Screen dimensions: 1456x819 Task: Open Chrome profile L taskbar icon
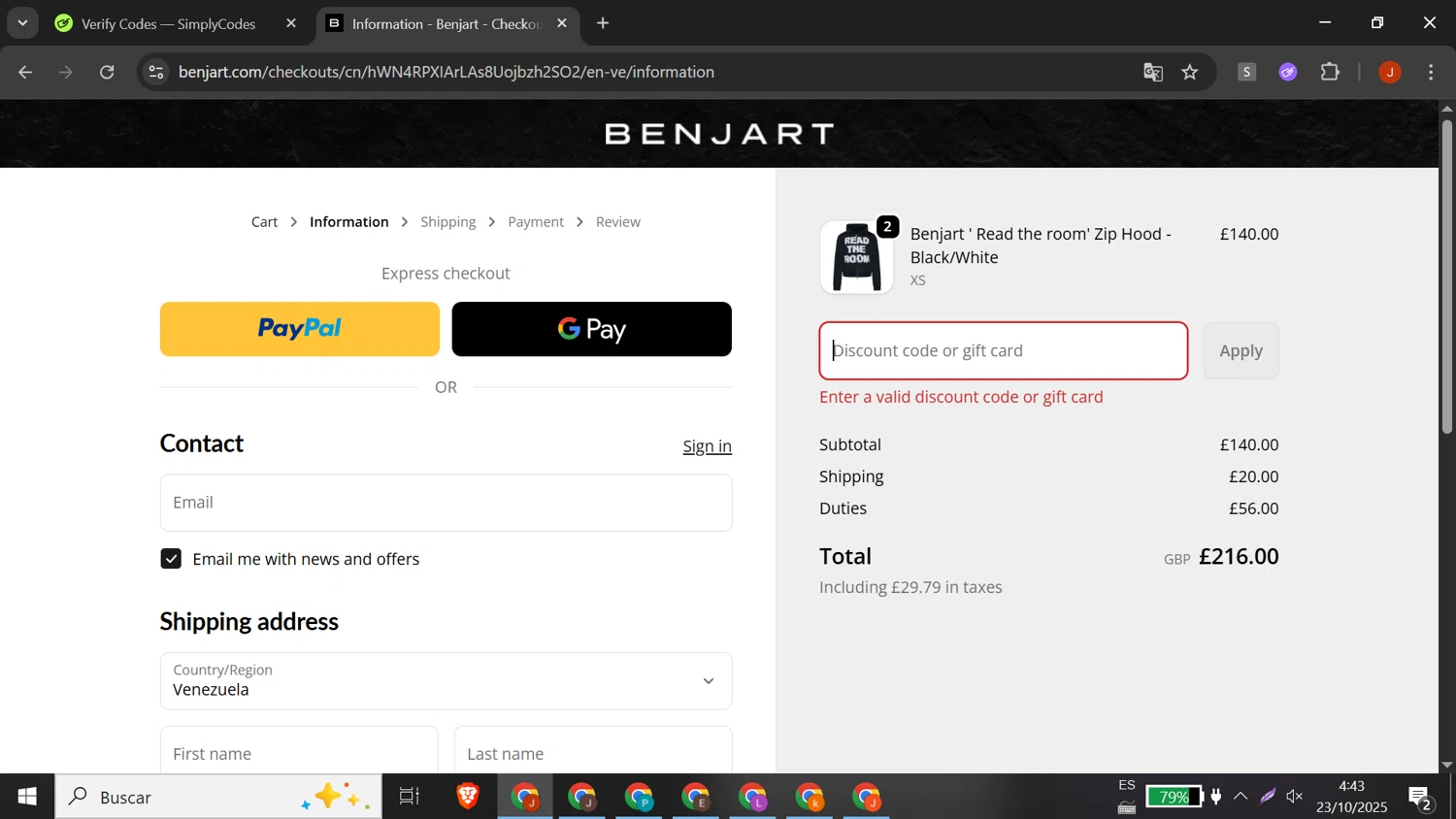[x=753, y=797]
